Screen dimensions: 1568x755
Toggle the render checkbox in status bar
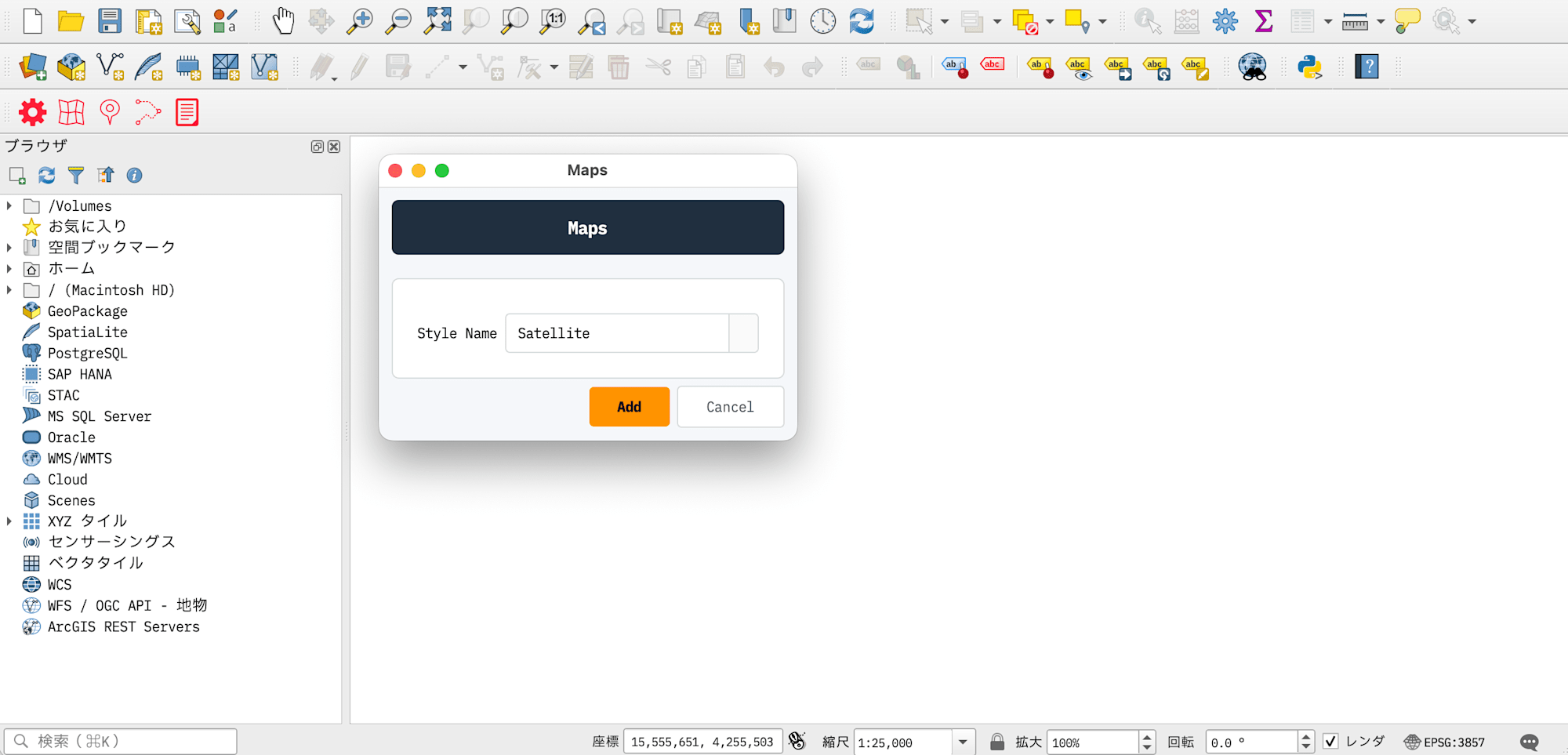1330,741
